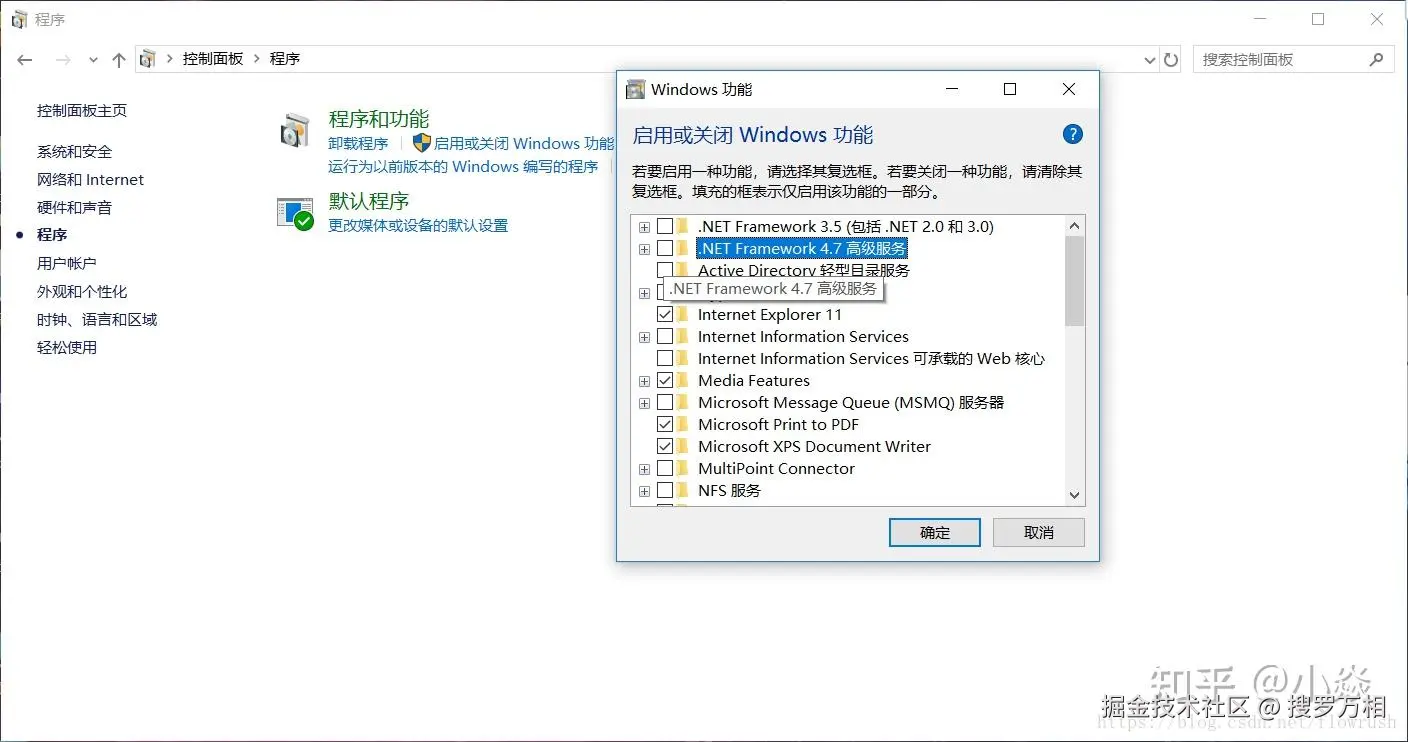Uncheck the Microsoft Print to PDF checkbox
Viewport: 1408px width, 742px height.
coord(665,424)
